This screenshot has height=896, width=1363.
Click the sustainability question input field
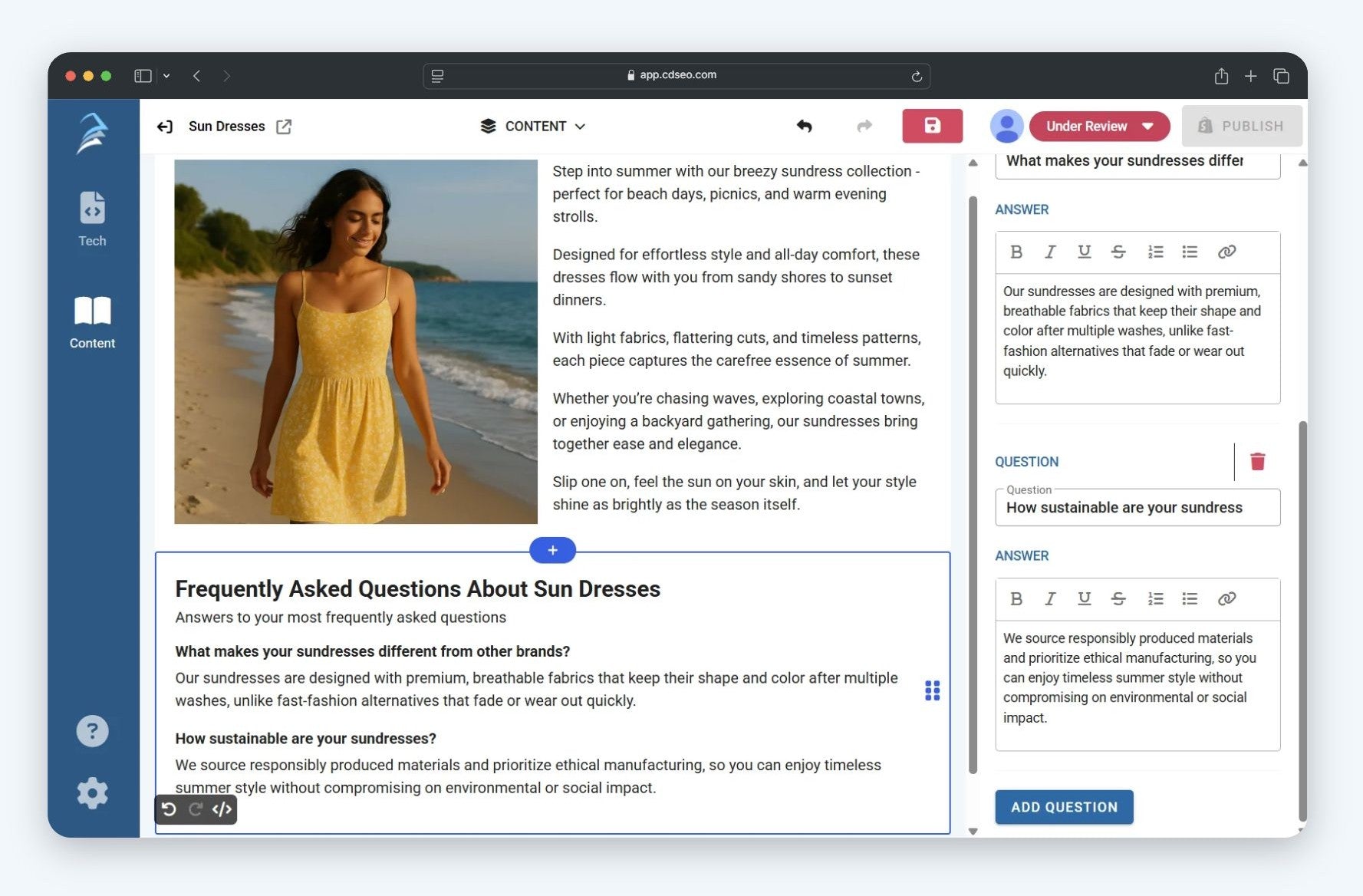point(1137,508)
